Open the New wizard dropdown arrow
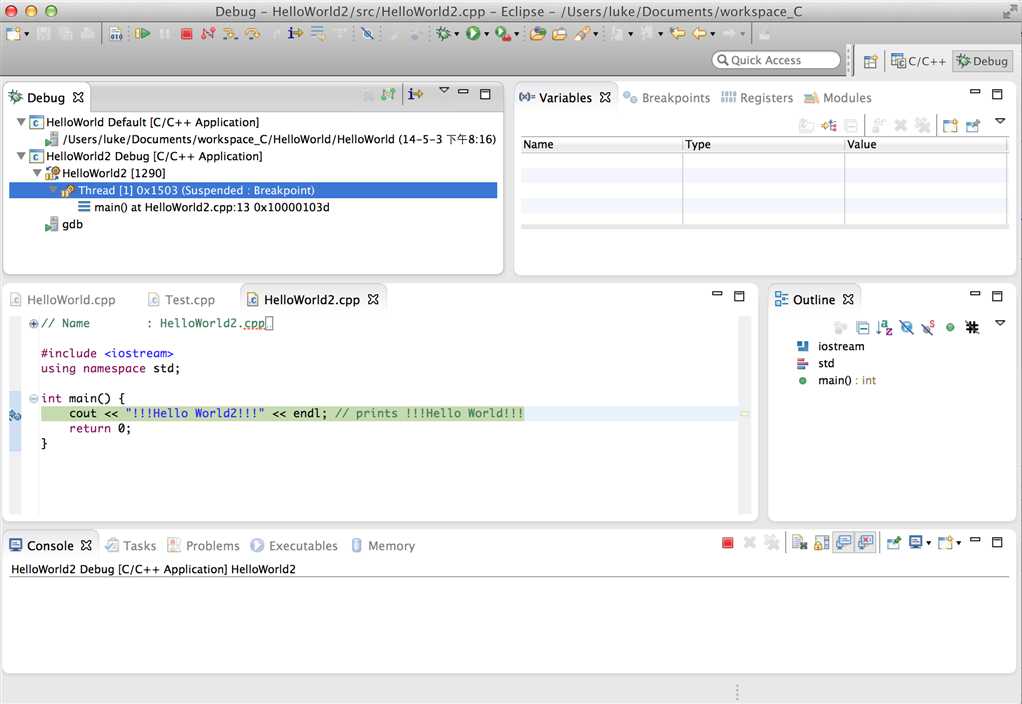The height and width of the screenshot is (704, 1022). 27,34
